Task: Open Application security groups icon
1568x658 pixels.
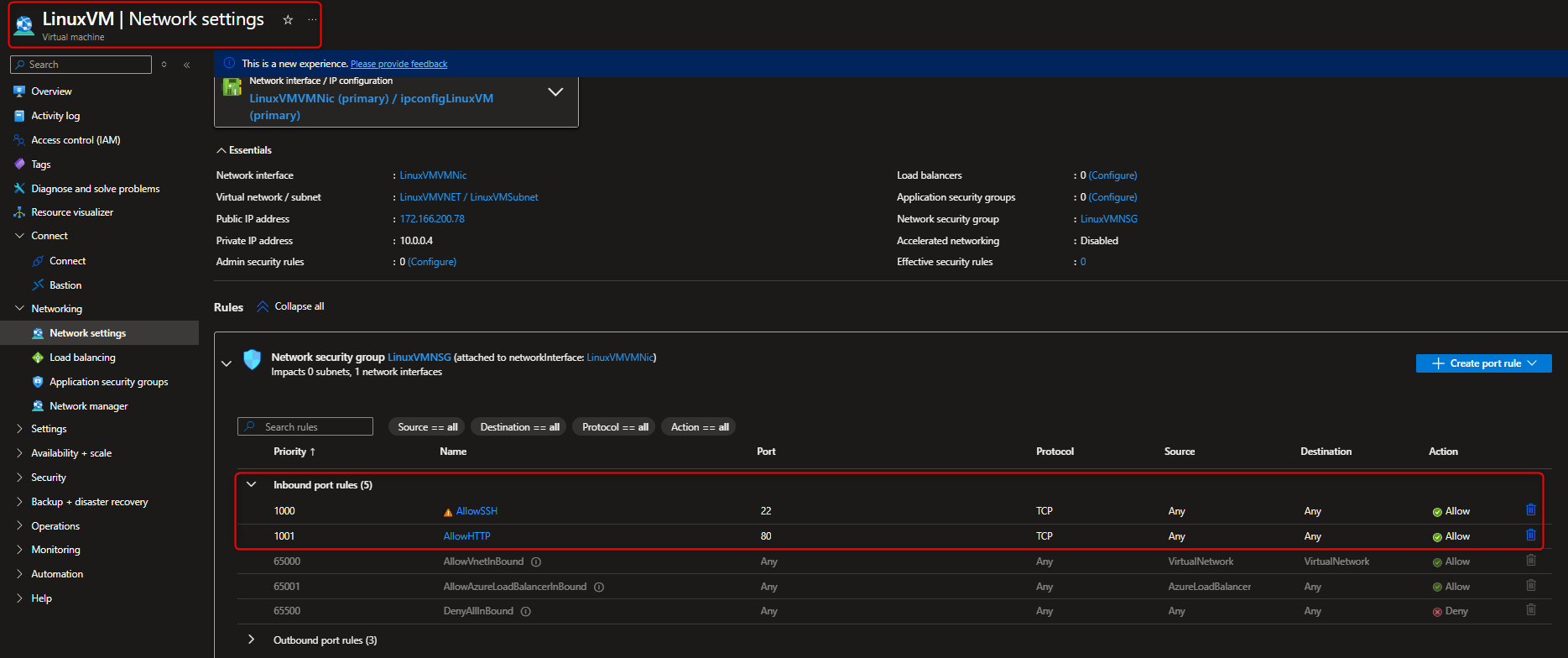Action: pyautogui.click(x=38, y=382)
